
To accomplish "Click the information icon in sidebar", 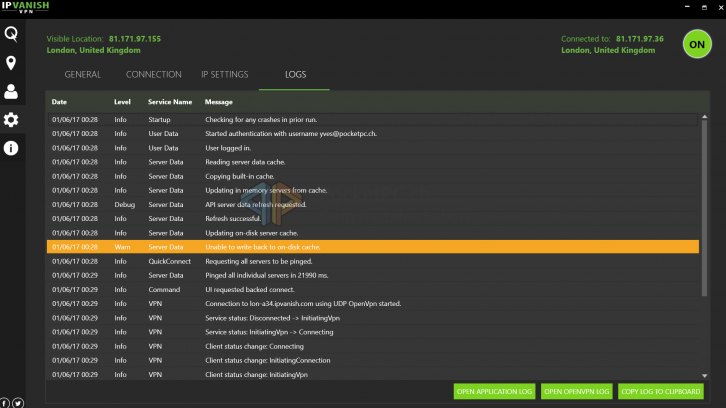I will 11,148.
